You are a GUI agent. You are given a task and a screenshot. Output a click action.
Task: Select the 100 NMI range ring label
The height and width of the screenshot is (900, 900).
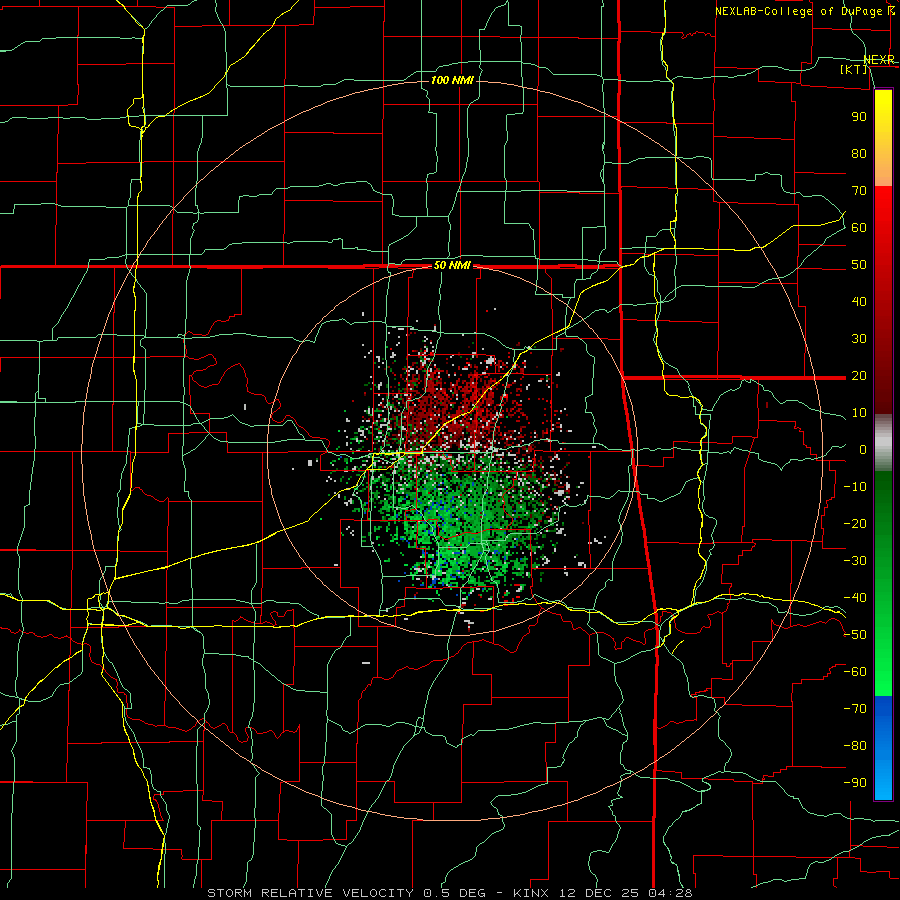[x=452, y=80]
